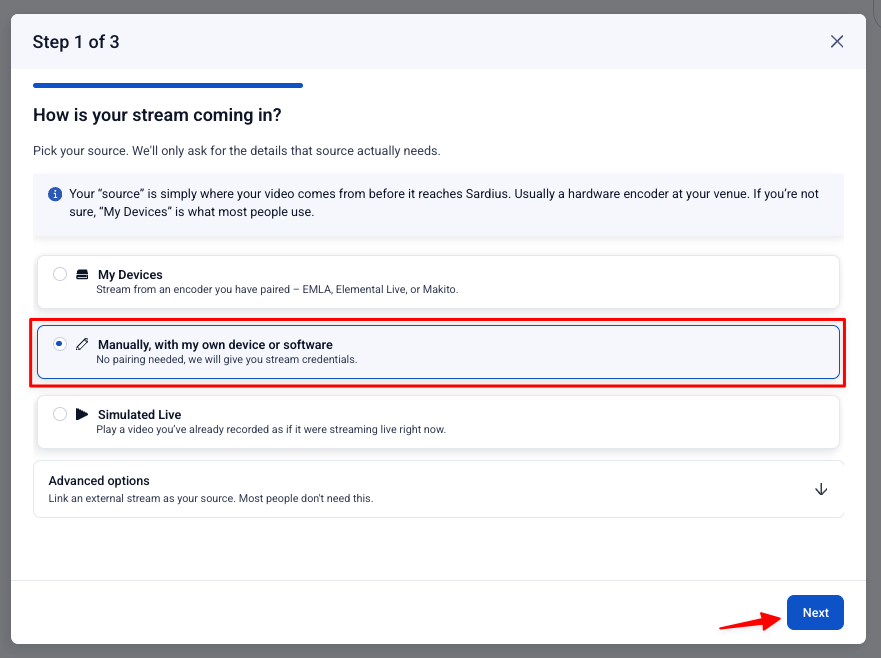Image resolution: width=881 pixels, height=658 pixels.
Task: Click the "Simulated Live" option label
Action: tap(139, 415)
